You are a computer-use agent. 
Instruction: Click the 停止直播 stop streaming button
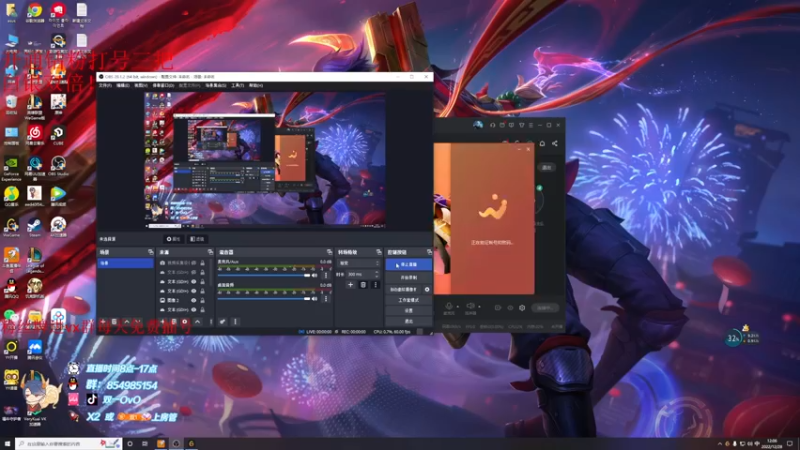(409, 265)
